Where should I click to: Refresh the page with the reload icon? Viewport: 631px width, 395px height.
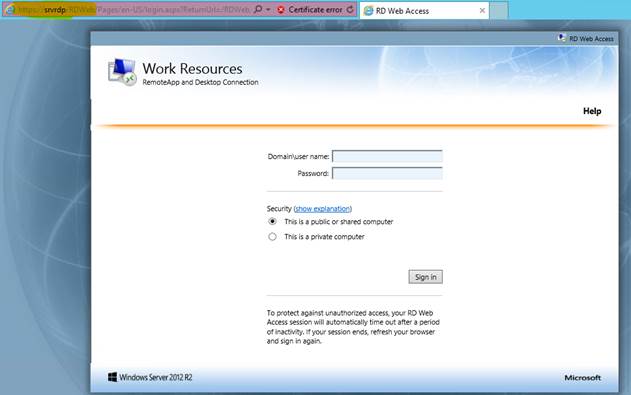(x=350, y=9)
